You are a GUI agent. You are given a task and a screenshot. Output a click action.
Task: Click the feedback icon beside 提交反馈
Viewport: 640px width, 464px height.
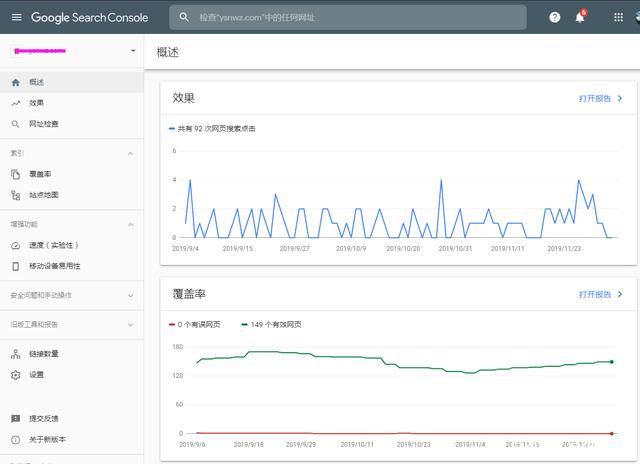pyautogui.click(x=16, y=418)
